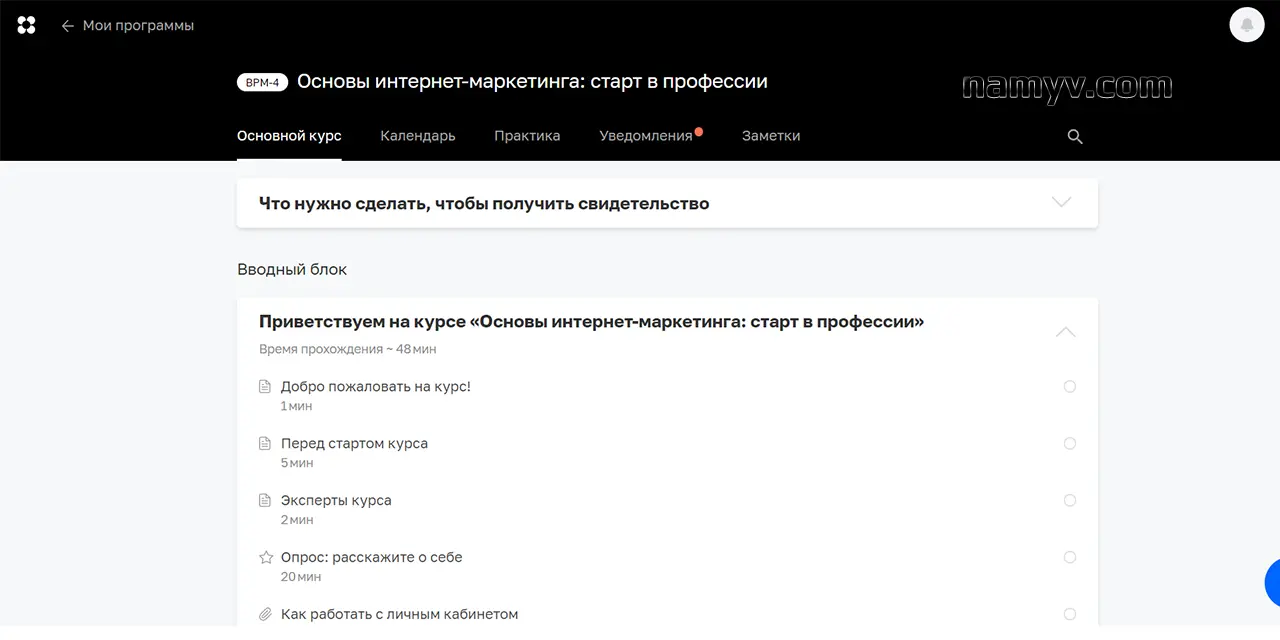Click the back arrow beside Мои программы
This screenshot has height=640, width=1280.
click(x=67, y=25)
